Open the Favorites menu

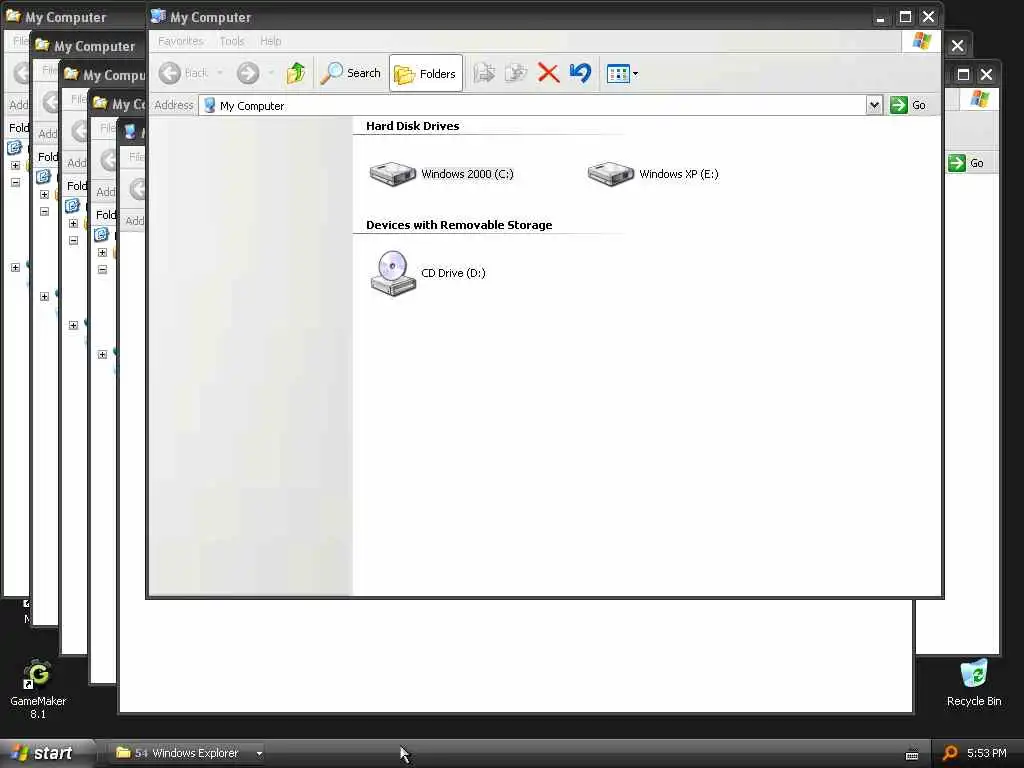181,41
